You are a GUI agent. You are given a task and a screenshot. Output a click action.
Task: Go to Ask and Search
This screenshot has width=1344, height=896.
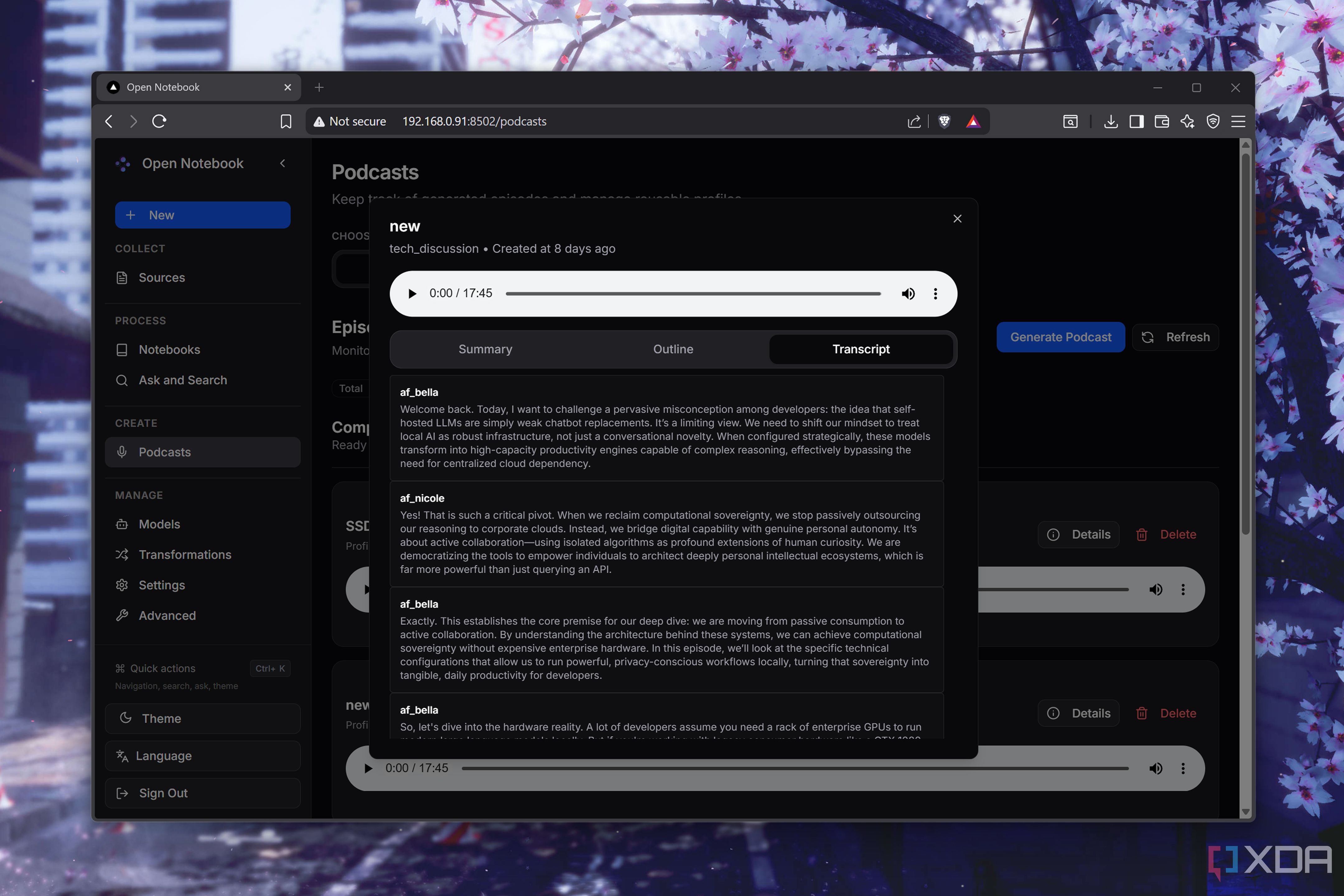[x=203, y=380]
